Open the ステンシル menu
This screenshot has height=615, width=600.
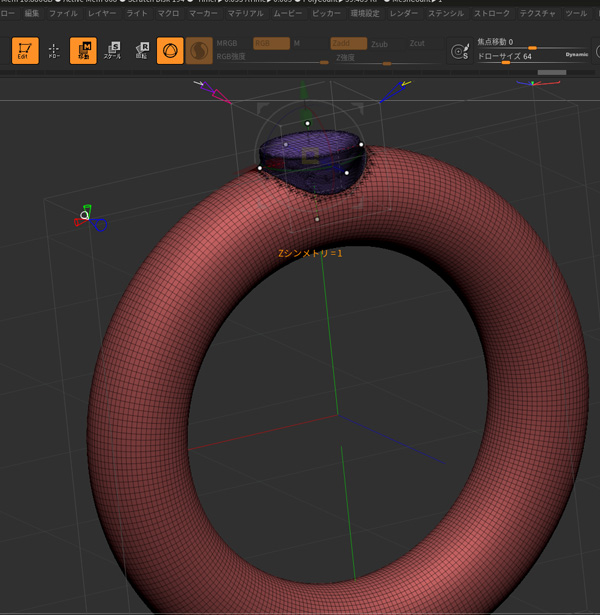point(446,14)
